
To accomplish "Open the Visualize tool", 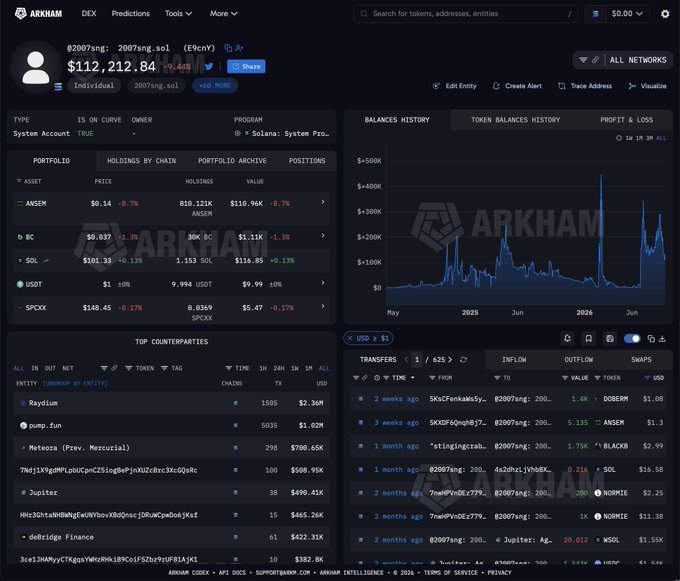I will point(647,86).
